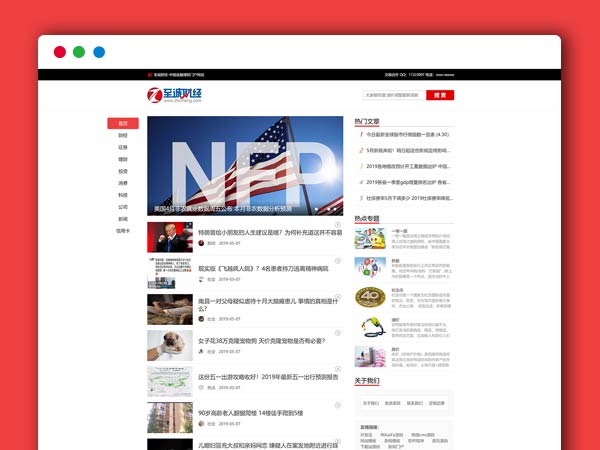The height and width of the screenshot is (450, 600).
Task: Open the fuel pump nozzle topic thumbnail
Action: click(370, 327)
